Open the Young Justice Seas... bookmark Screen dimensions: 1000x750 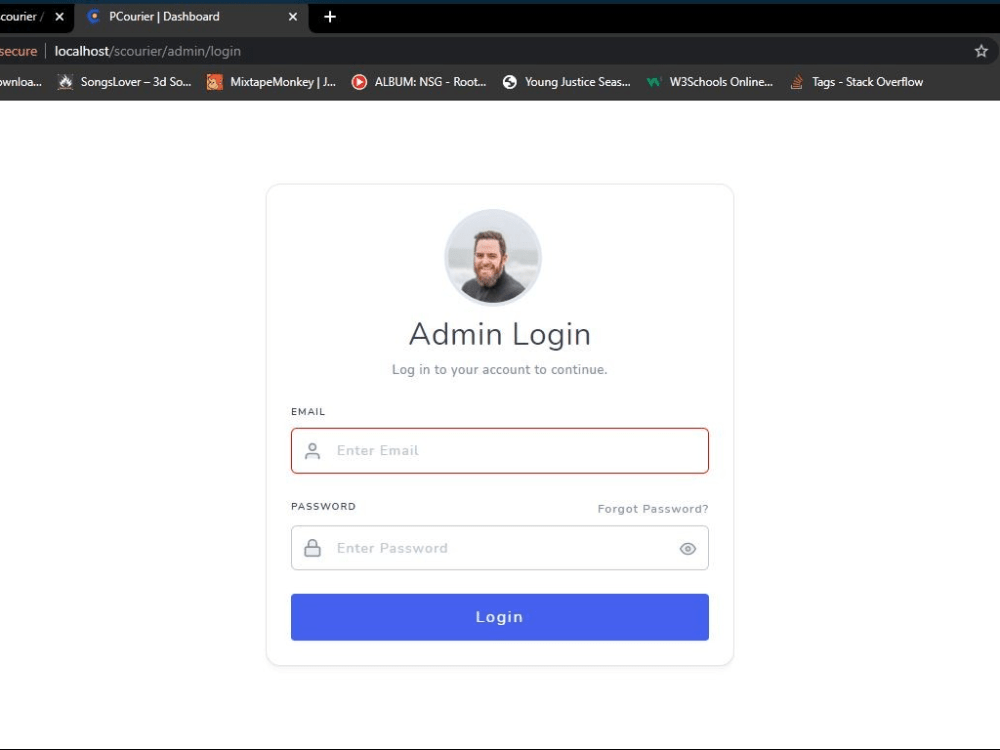[x=566, y=82]
